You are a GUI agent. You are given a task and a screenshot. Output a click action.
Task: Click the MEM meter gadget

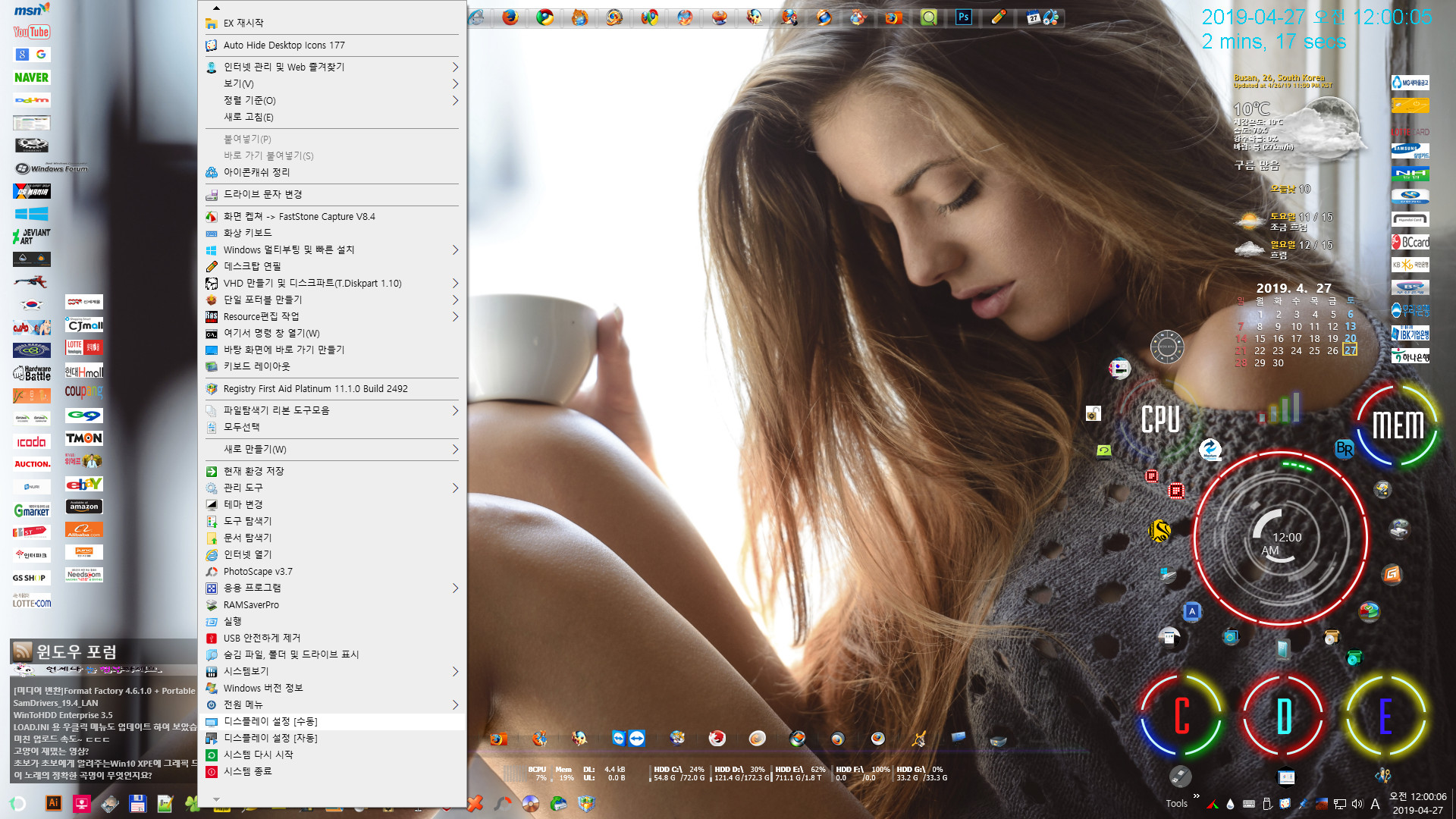pyautogui.click(x=1398, y=425)
